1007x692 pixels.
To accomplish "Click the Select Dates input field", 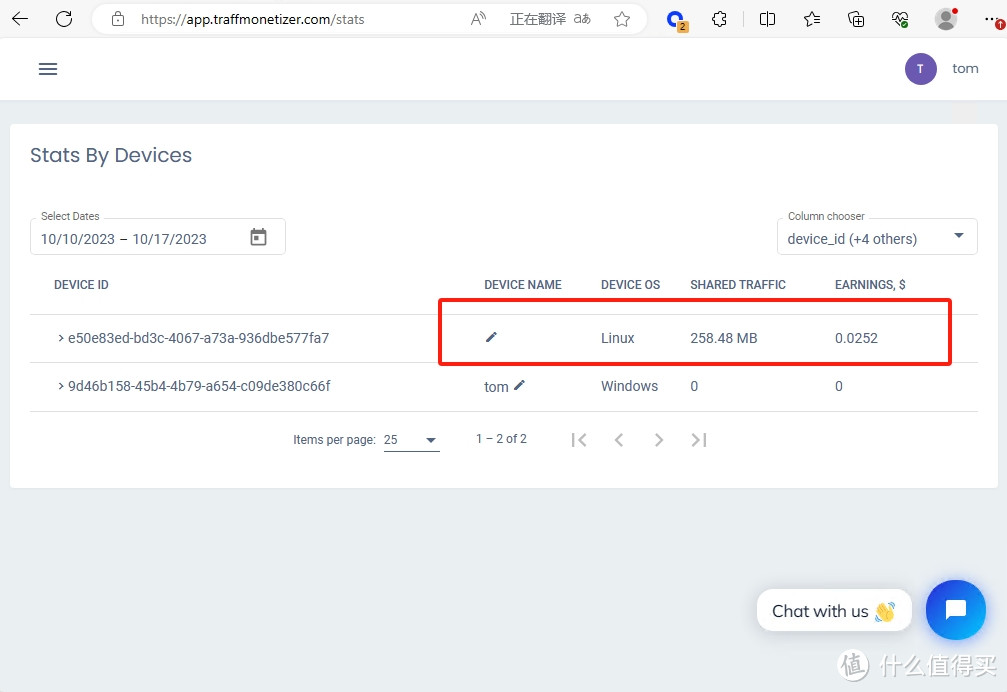I will click(x=140, y=239).
